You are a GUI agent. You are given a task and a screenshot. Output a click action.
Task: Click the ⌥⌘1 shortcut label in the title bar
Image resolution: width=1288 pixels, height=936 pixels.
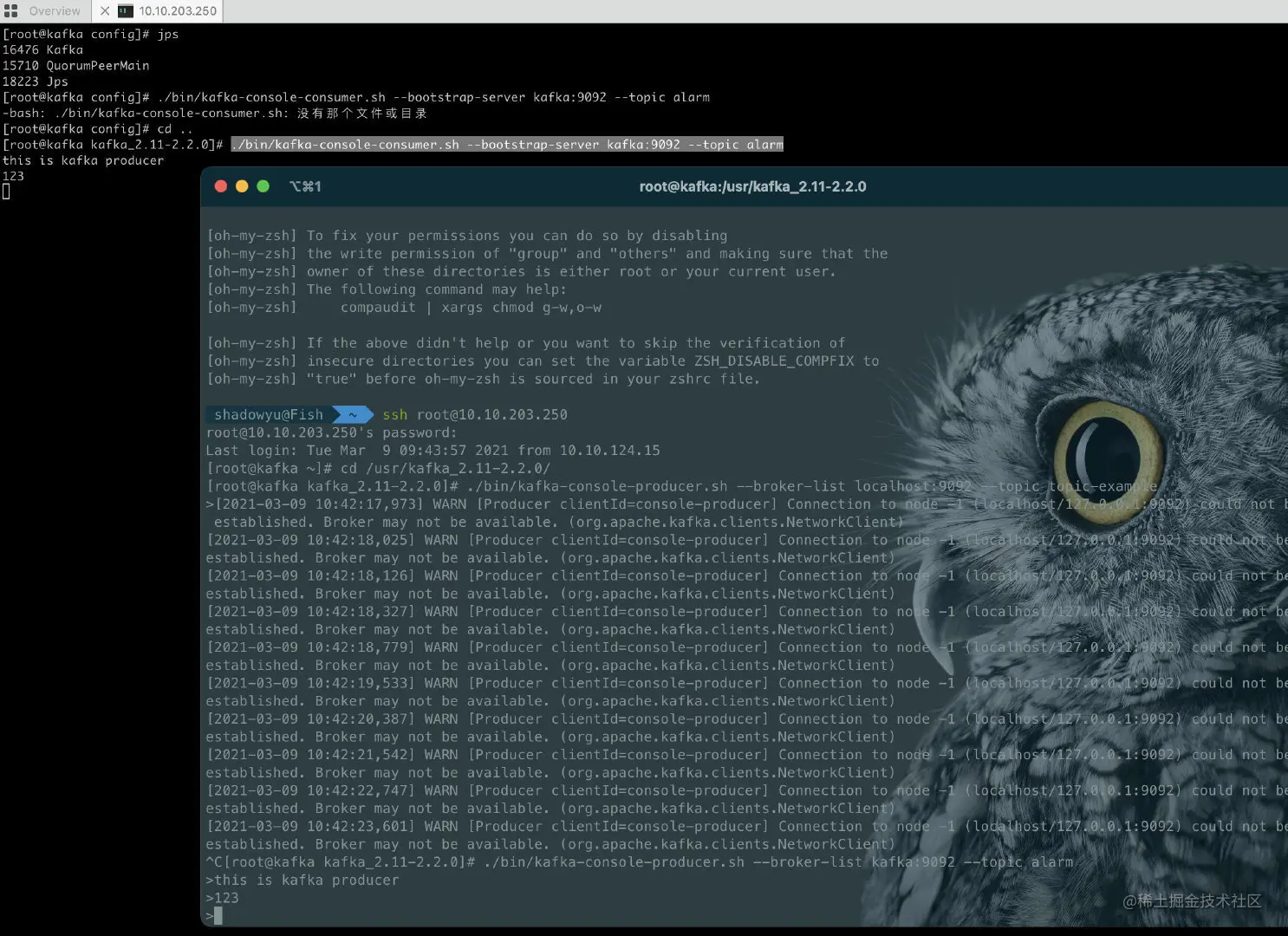click(305, 186)
